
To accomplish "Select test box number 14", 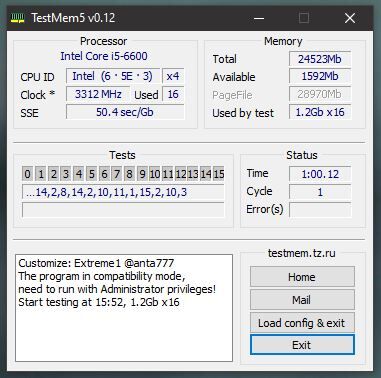I will coord(206,174).
